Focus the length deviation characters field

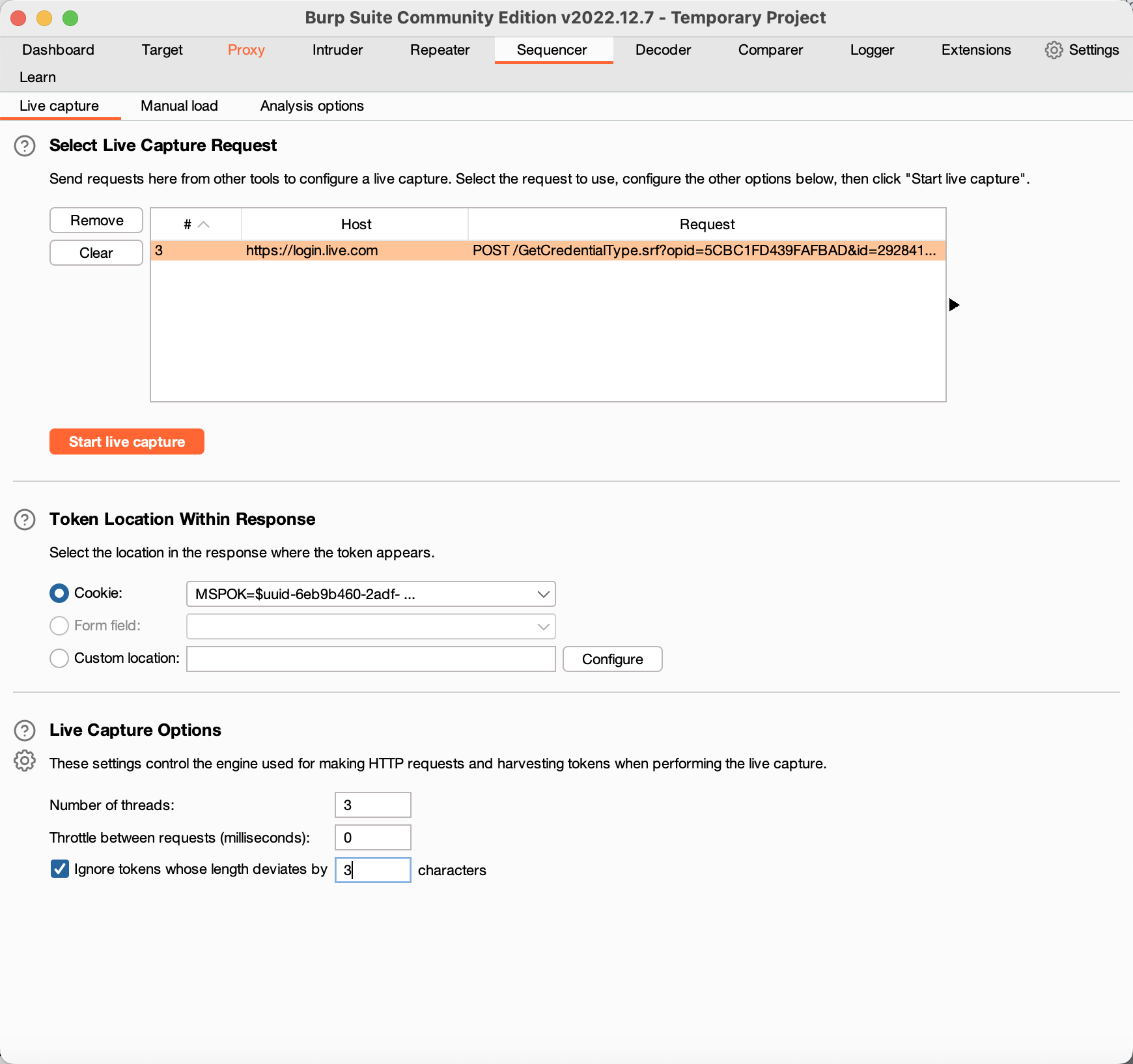click(373, 871)
